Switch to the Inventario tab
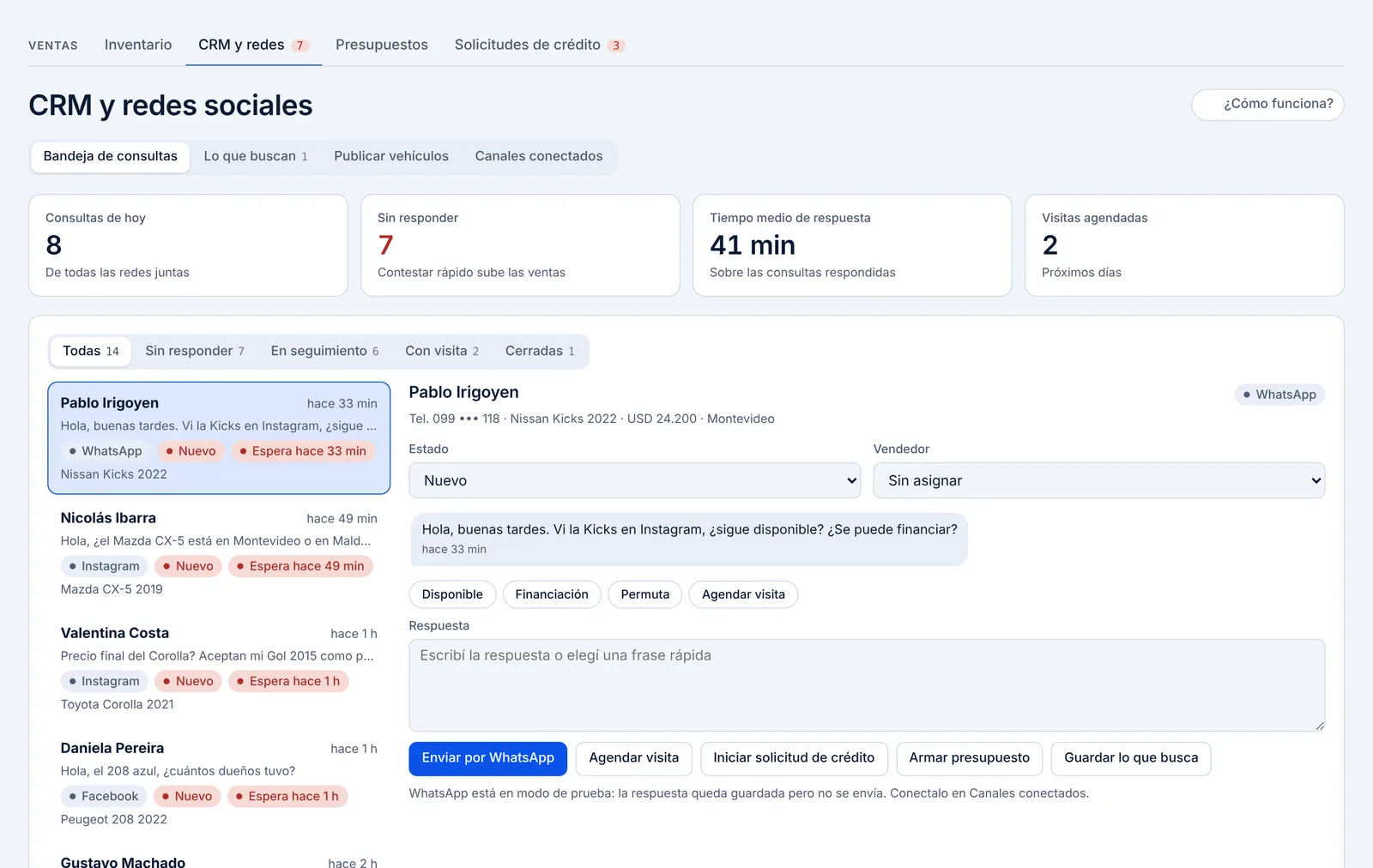 point(138,45)
